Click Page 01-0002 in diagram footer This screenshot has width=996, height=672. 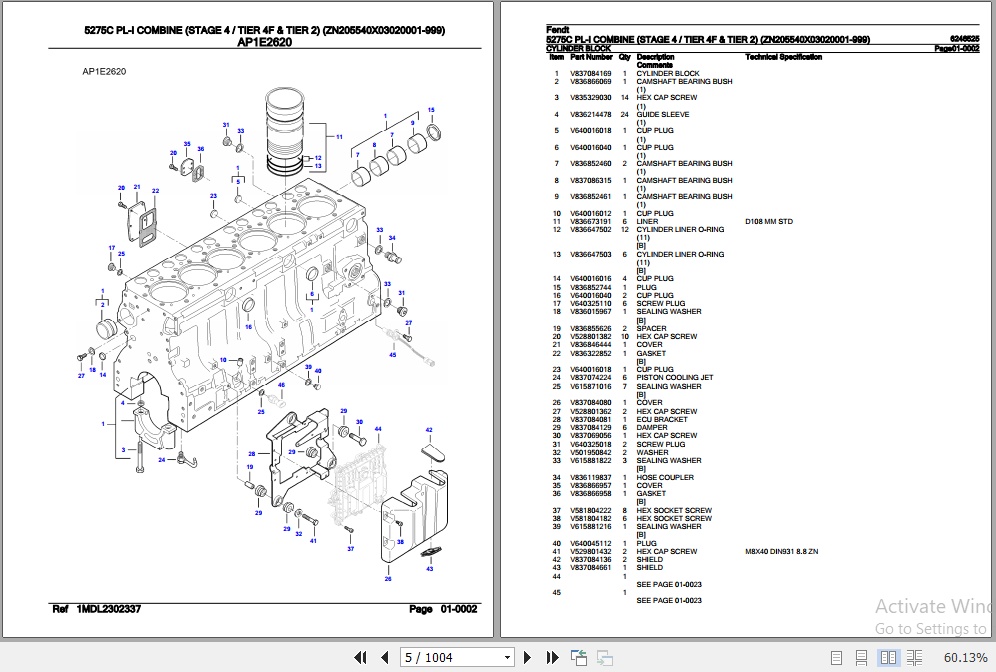[443, 609]
